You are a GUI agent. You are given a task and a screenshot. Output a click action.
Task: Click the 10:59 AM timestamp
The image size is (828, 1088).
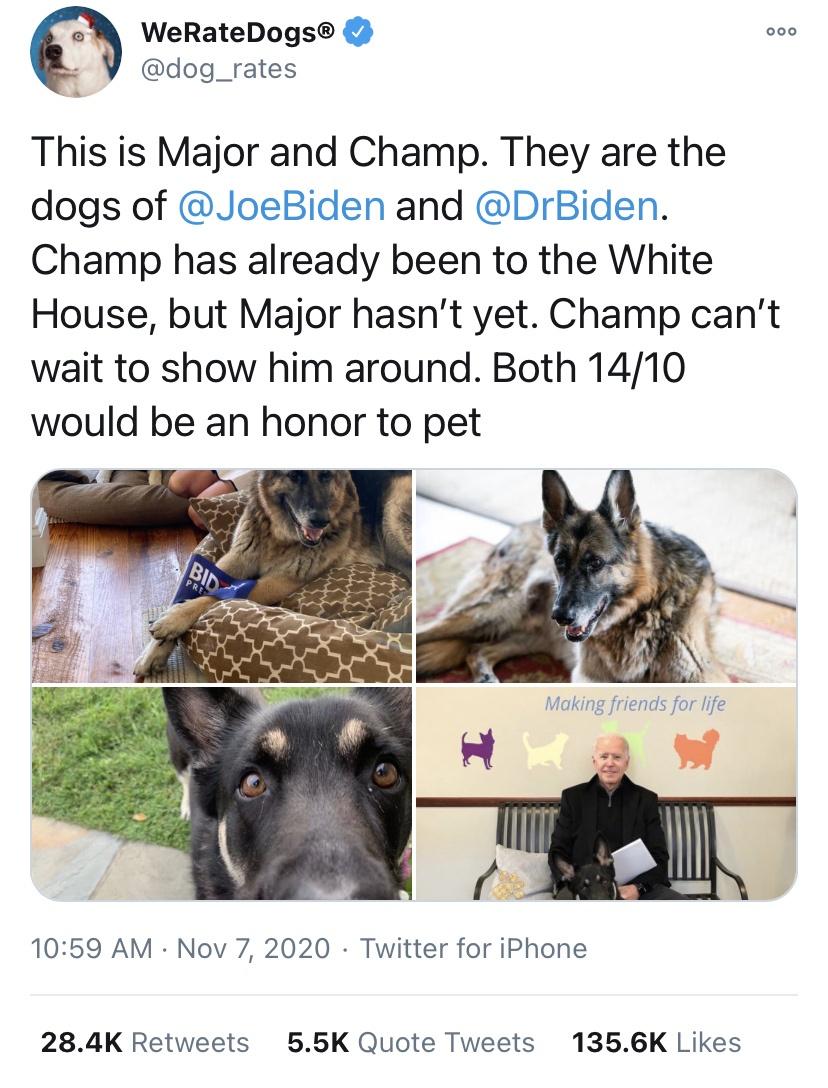pyautogui.click(x=92, y=948)
